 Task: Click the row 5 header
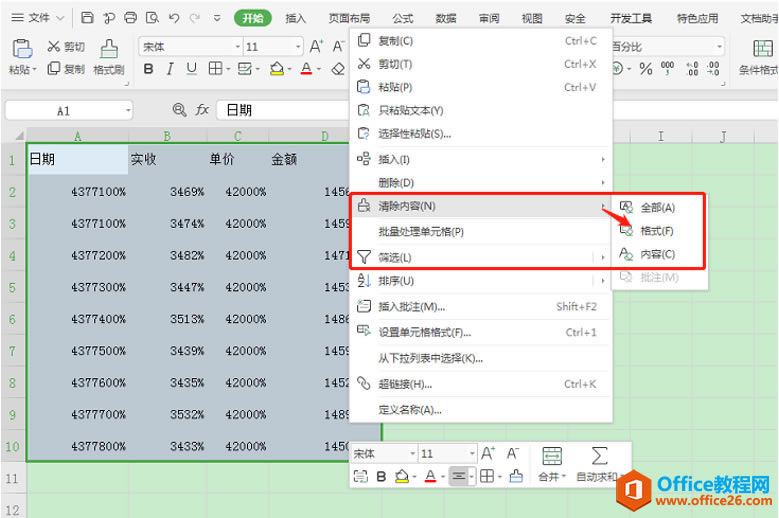point(13,288)
